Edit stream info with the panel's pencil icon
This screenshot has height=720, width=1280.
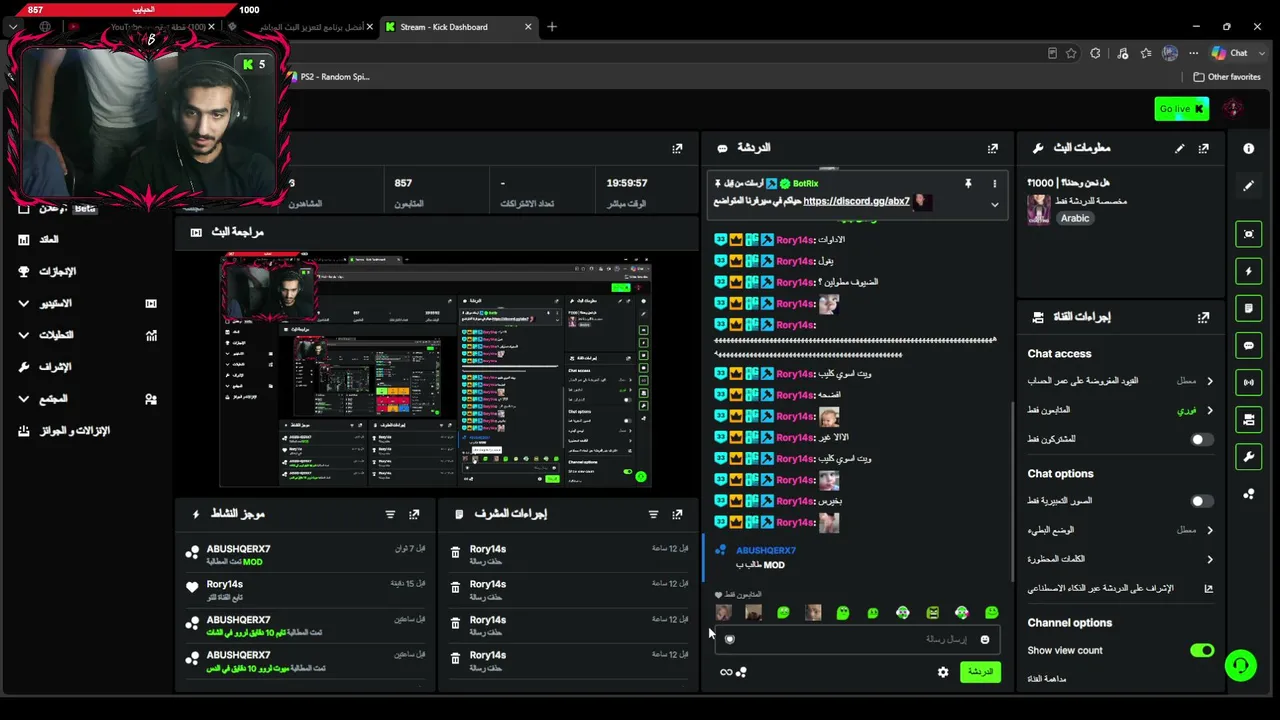point(1179,148)
